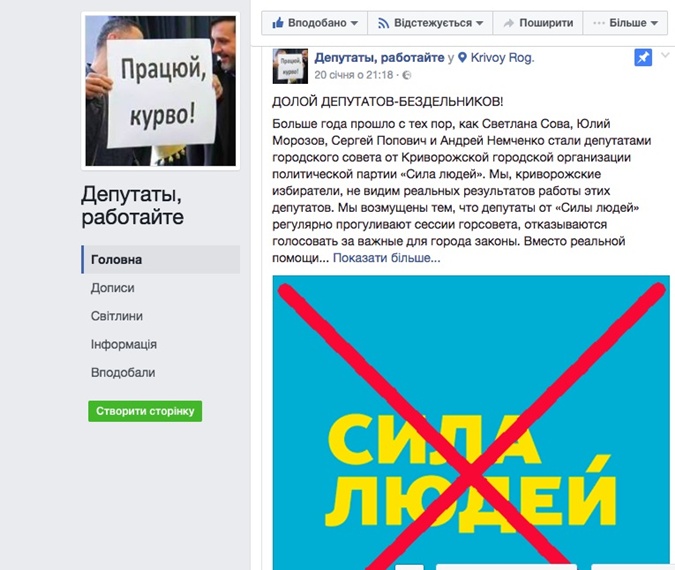Open the crossed-out Сила людей post image
The width and height of the screenshot is (675, 570).
471,422
